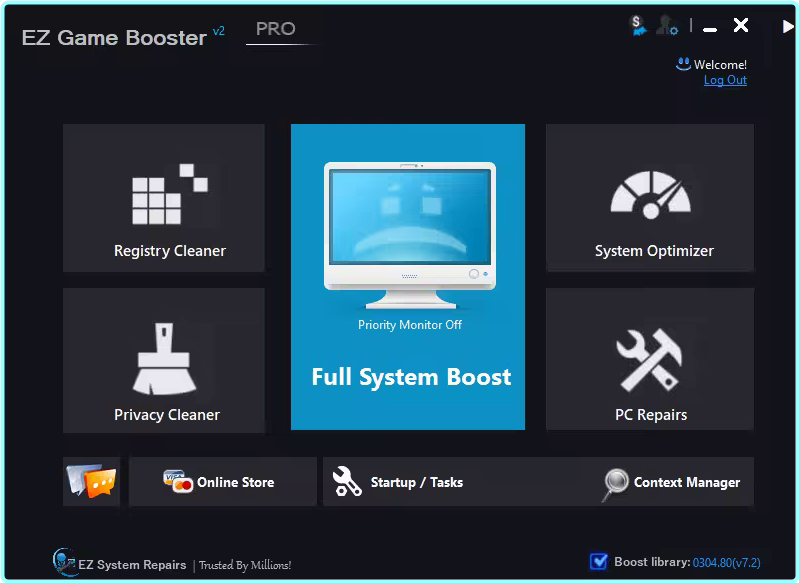The height and width of the screenshot is (583, 799).
Task: Click EZ System Repairs logo icon
Action: [64, 562]
